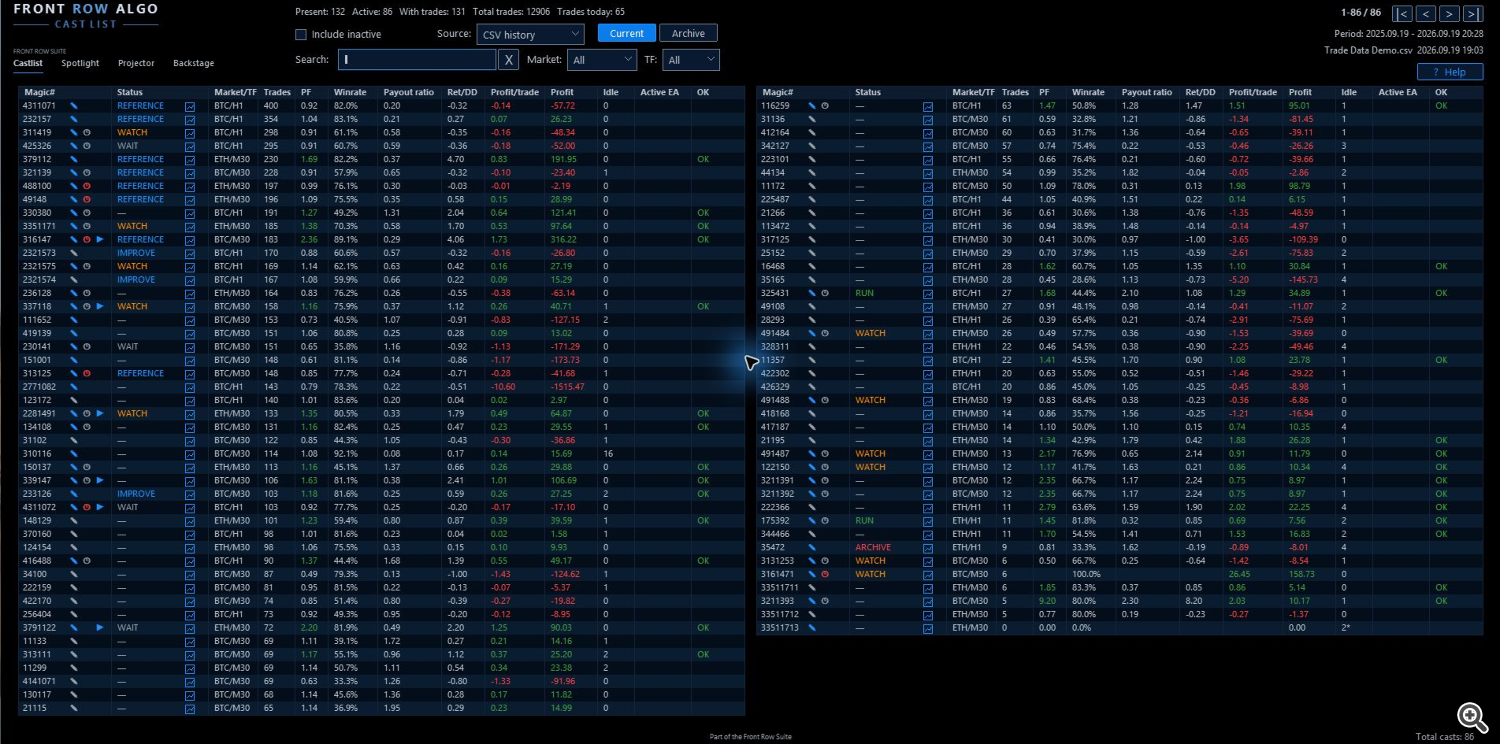The height and width of the screenshot is (744, 1500).
Task: Switch to the Castlist tab
Action: [28, 63]
